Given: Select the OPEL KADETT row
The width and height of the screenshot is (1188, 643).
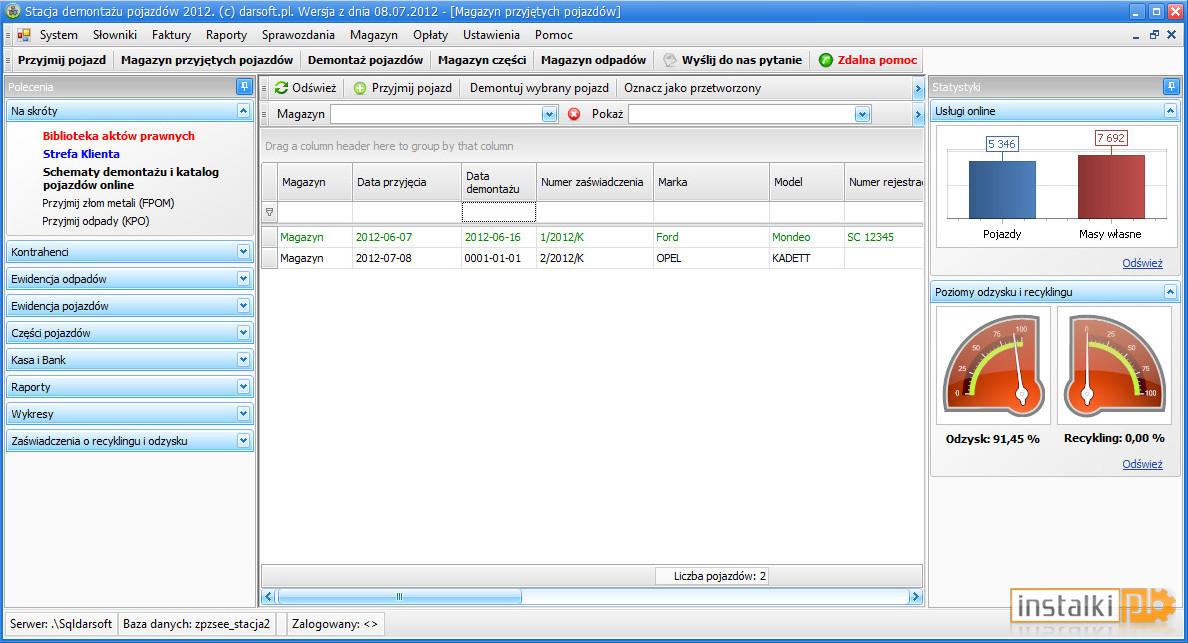Looking at the screenshot, I should click(x=592, y=258).
